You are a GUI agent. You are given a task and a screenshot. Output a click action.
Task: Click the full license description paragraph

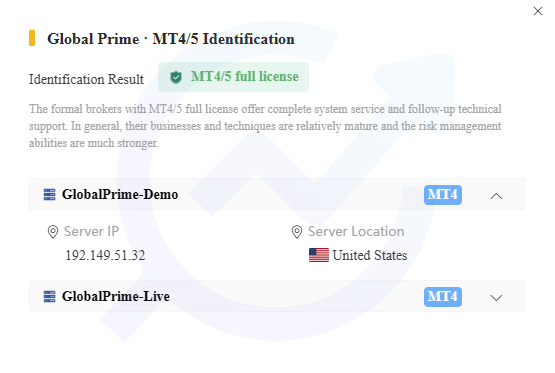[265, 126]
